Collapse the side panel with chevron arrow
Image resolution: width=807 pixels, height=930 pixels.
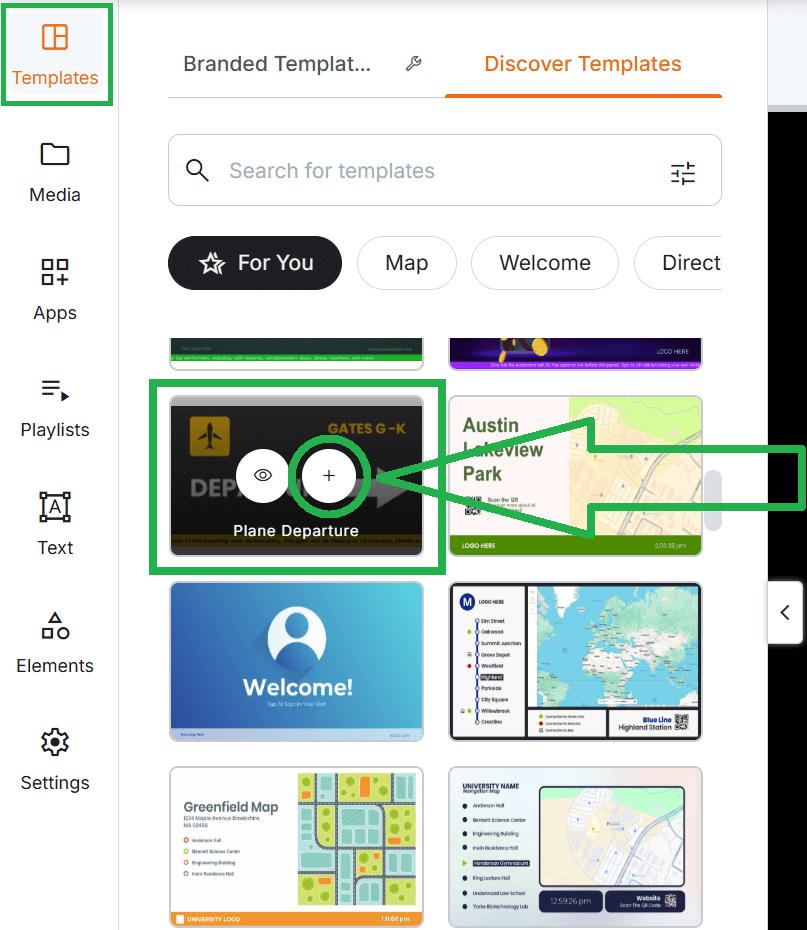click(x=785, y=613)
